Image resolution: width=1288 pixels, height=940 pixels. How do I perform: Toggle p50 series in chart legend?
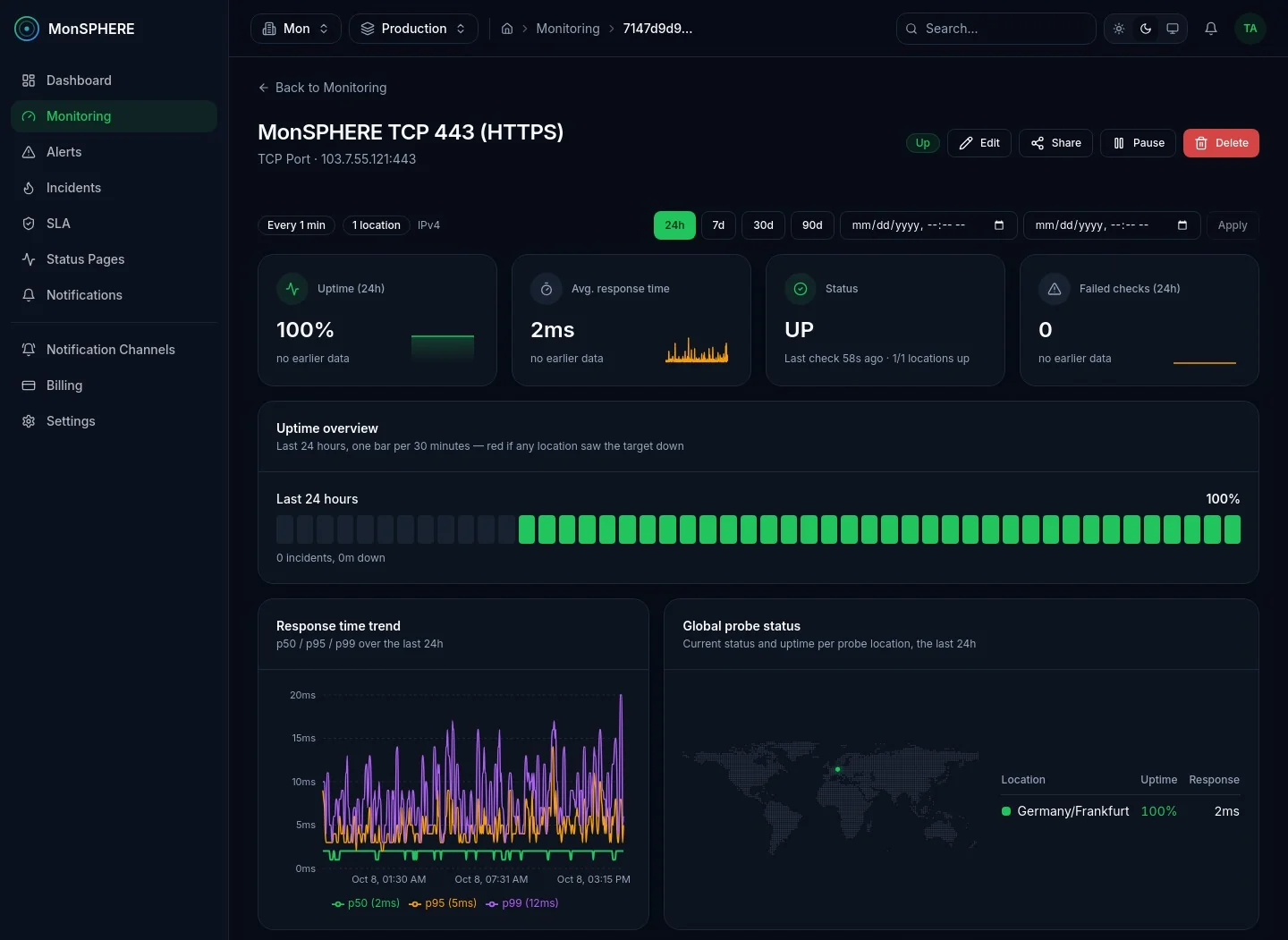click(366, 903)
